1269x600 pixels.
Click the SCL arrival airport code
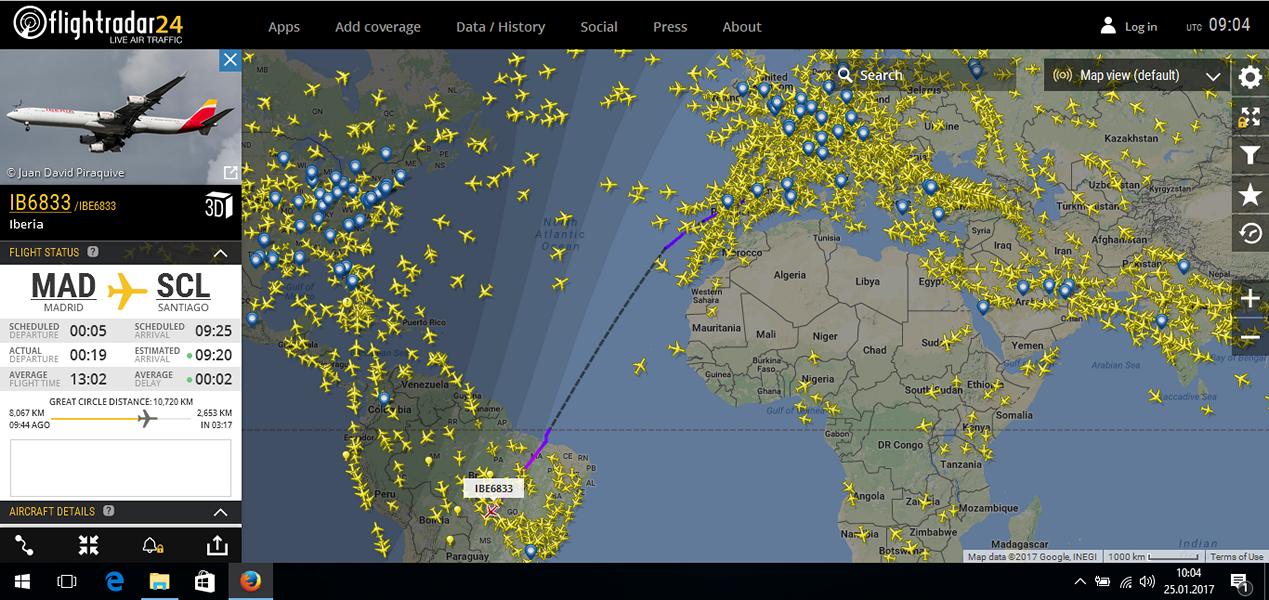point(183,286)
